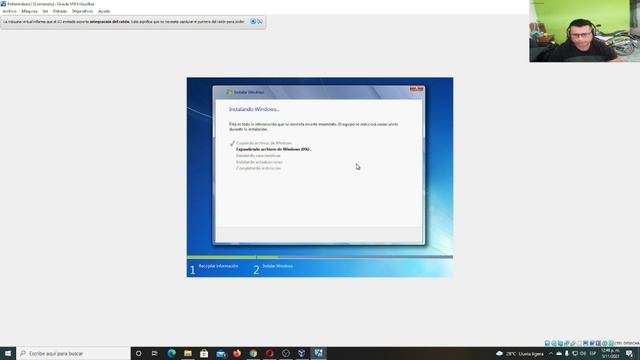Click the 'Instalando Windows...' heading
Viewport: 640px width, 360px height.
254,109
